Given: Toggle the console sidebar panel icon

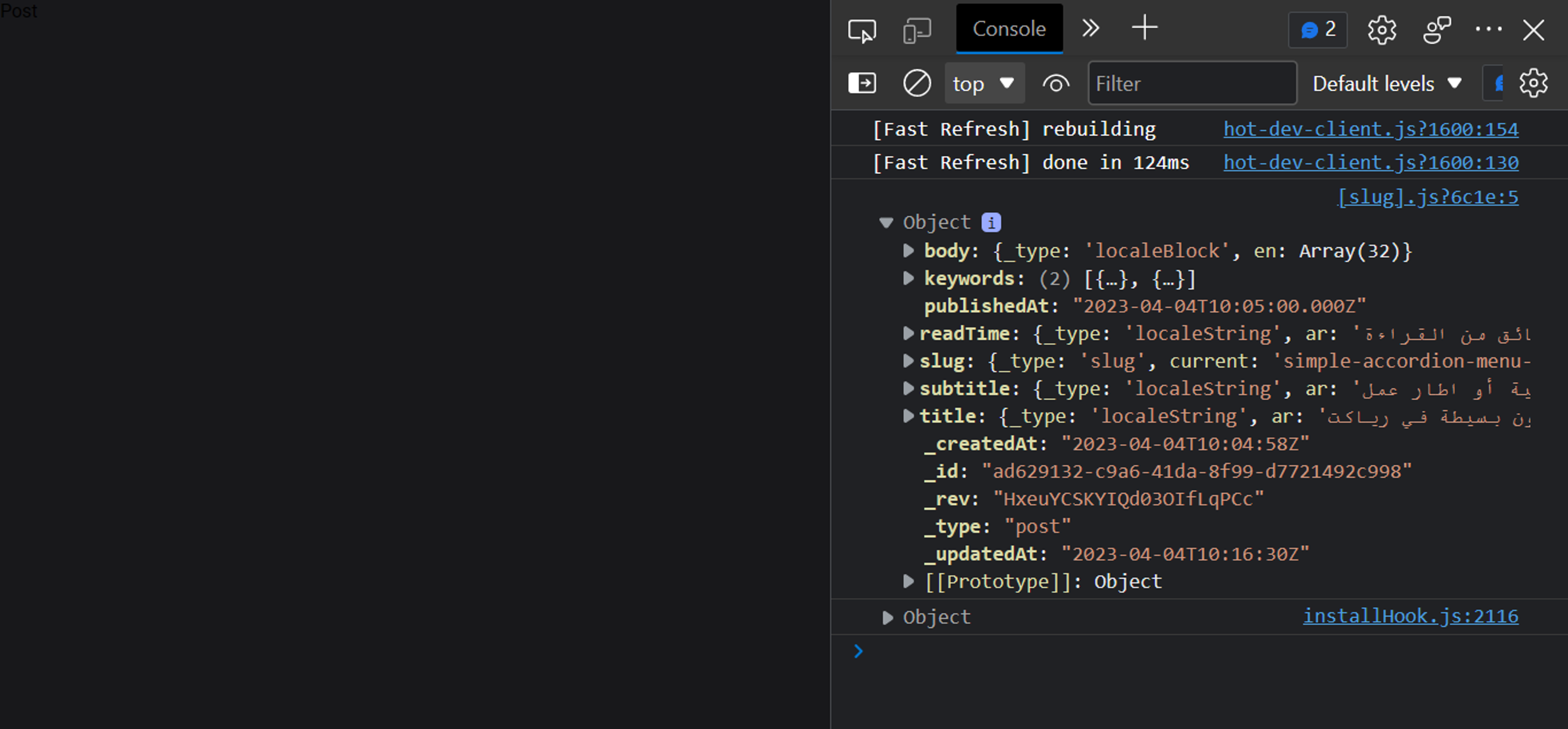Looking at the screenshot, I should tap(862, 83).
